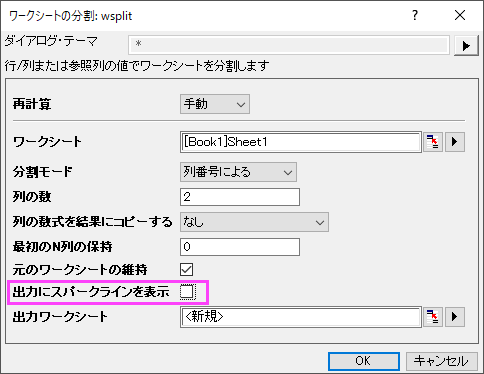This screenshot has width=484, height=374.
Task: Click the ダイアログ・テーマ text field
Action: [289, 45]
